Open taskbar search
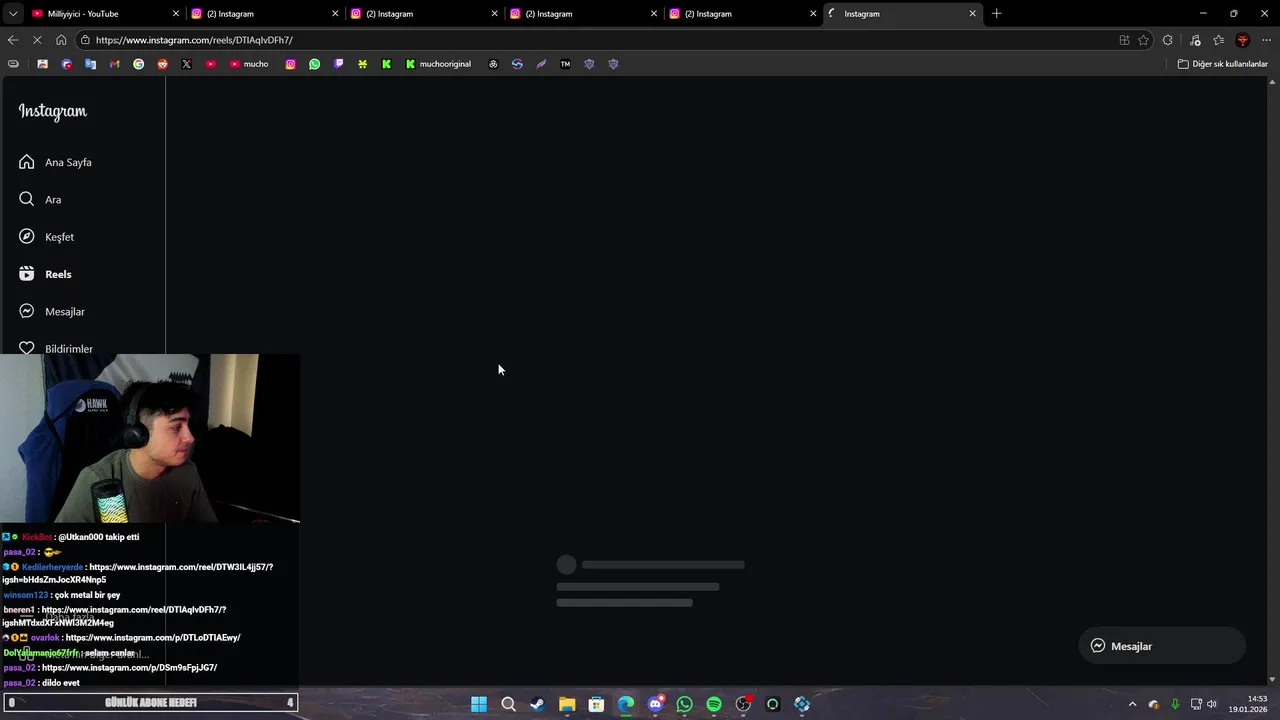 (508, 705)
